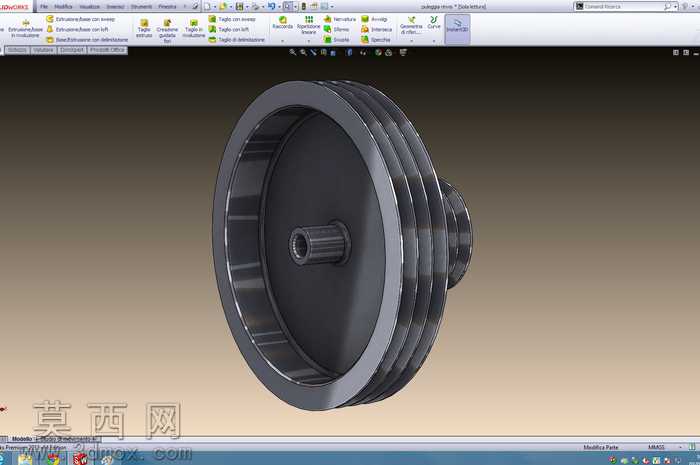Select Taglio in rivoluzione tool
The height and width of the screenshot is (465, 700).
(x=194, y=29)
